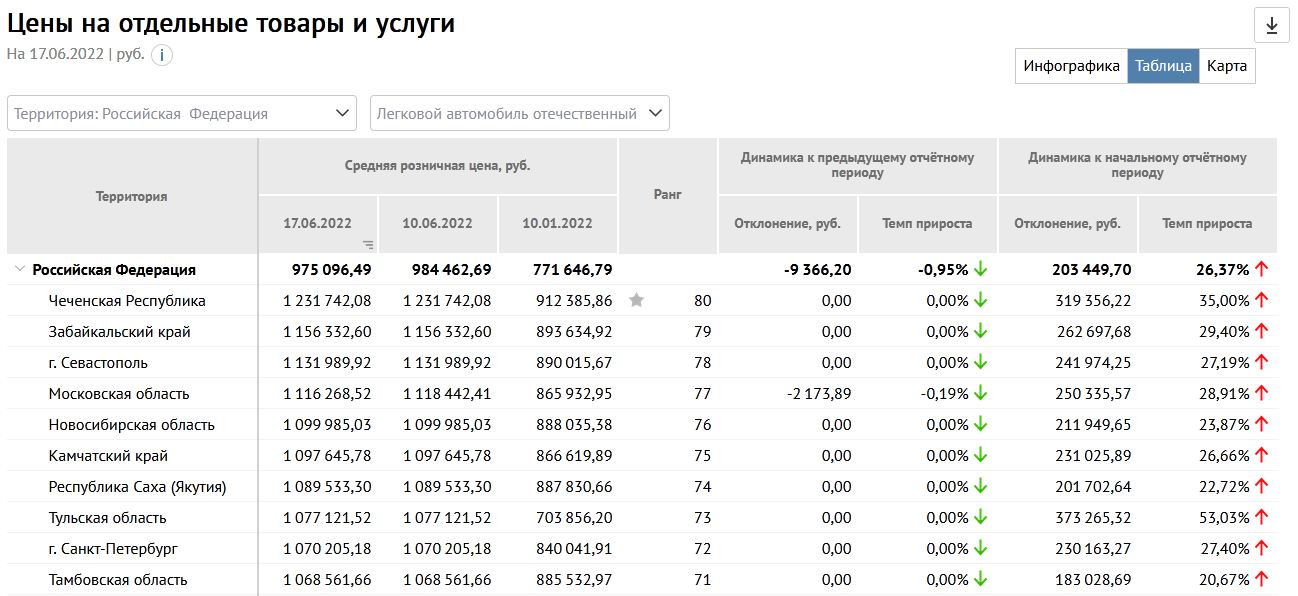
Task: Click the Территория column header
Action: [131, 196]
